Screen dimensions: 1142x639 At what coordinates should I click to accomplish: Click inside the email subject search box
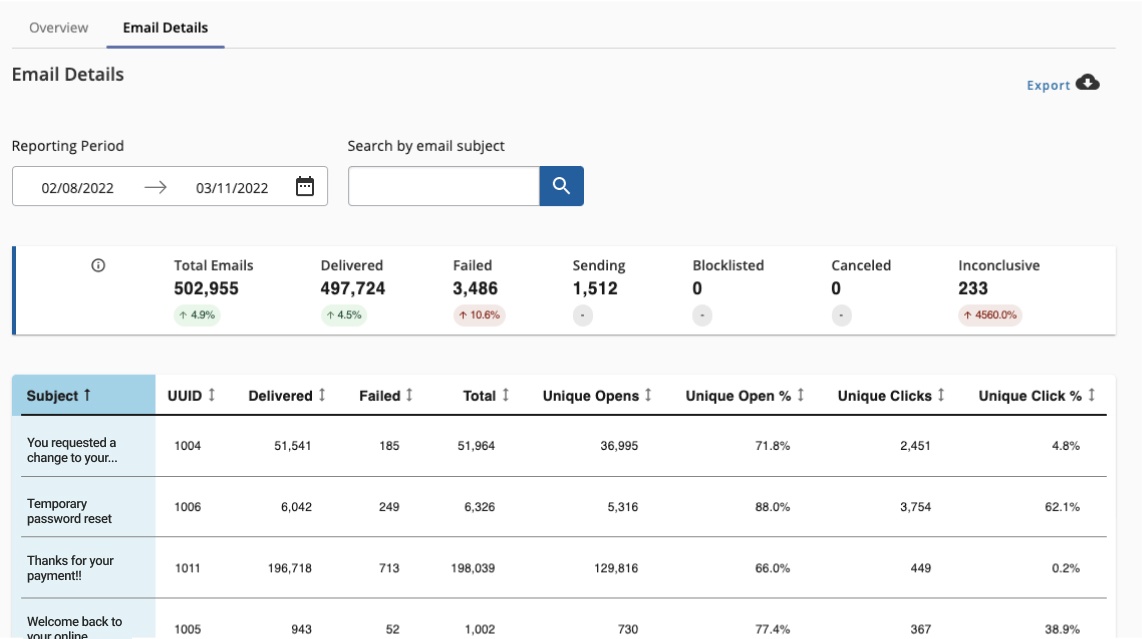(x=443, y=185)
